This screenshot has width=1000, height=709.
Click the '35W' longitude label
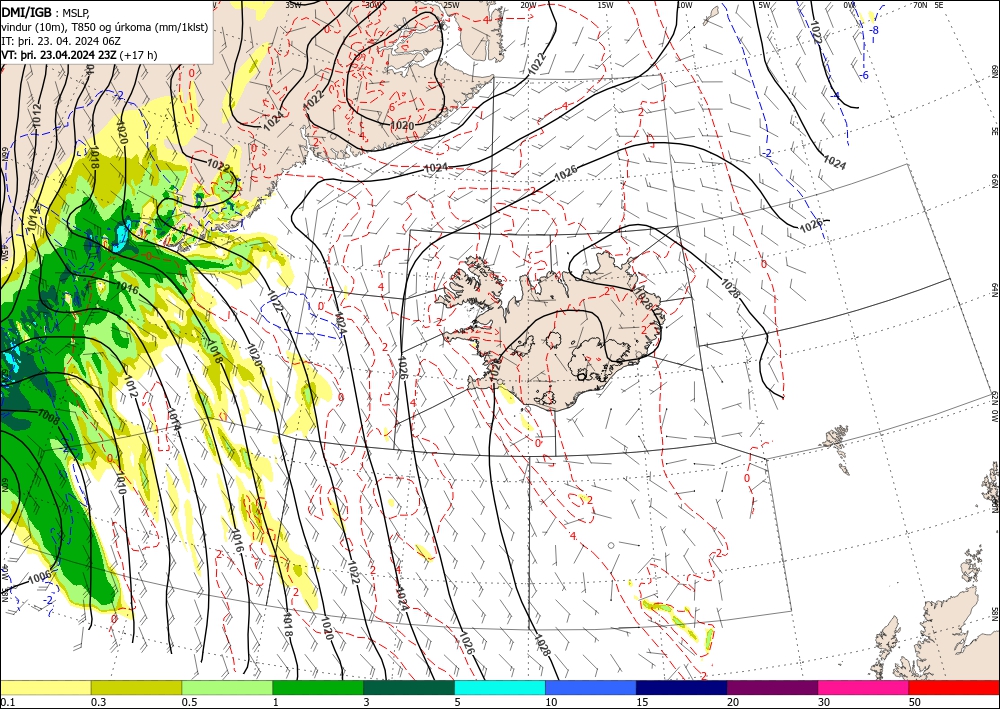click(293, 4)
